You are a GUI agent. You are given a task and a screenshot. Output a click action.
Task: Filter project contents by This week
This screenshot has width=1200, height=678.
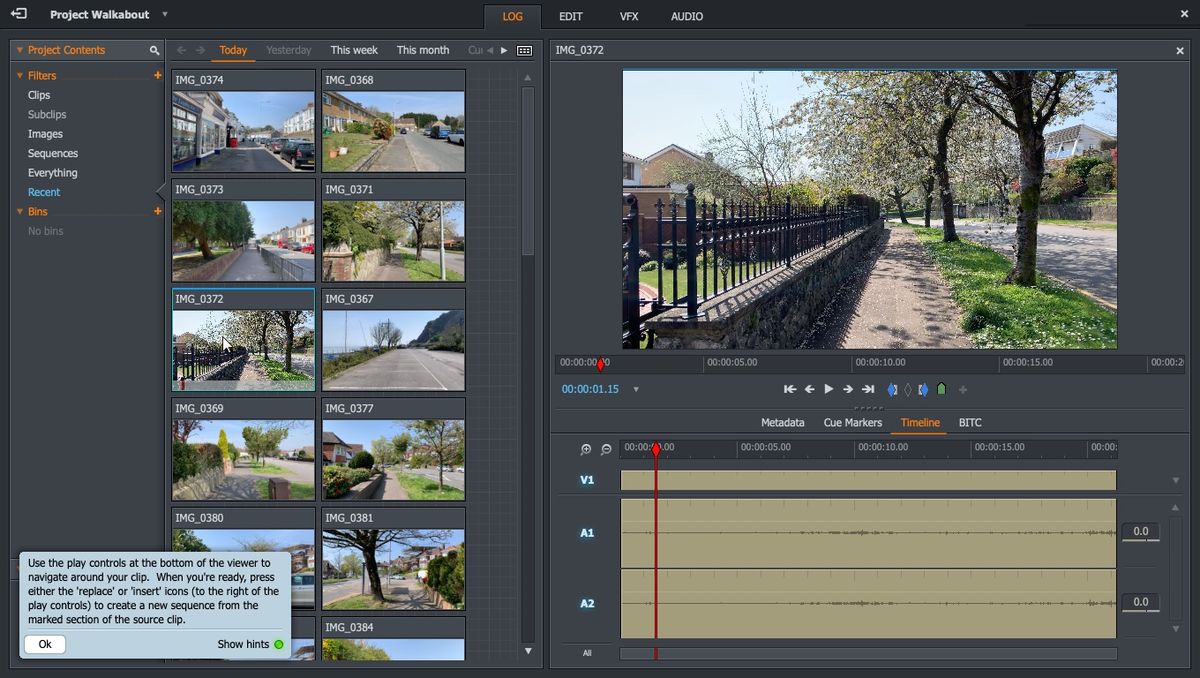(x=354, y=49)
